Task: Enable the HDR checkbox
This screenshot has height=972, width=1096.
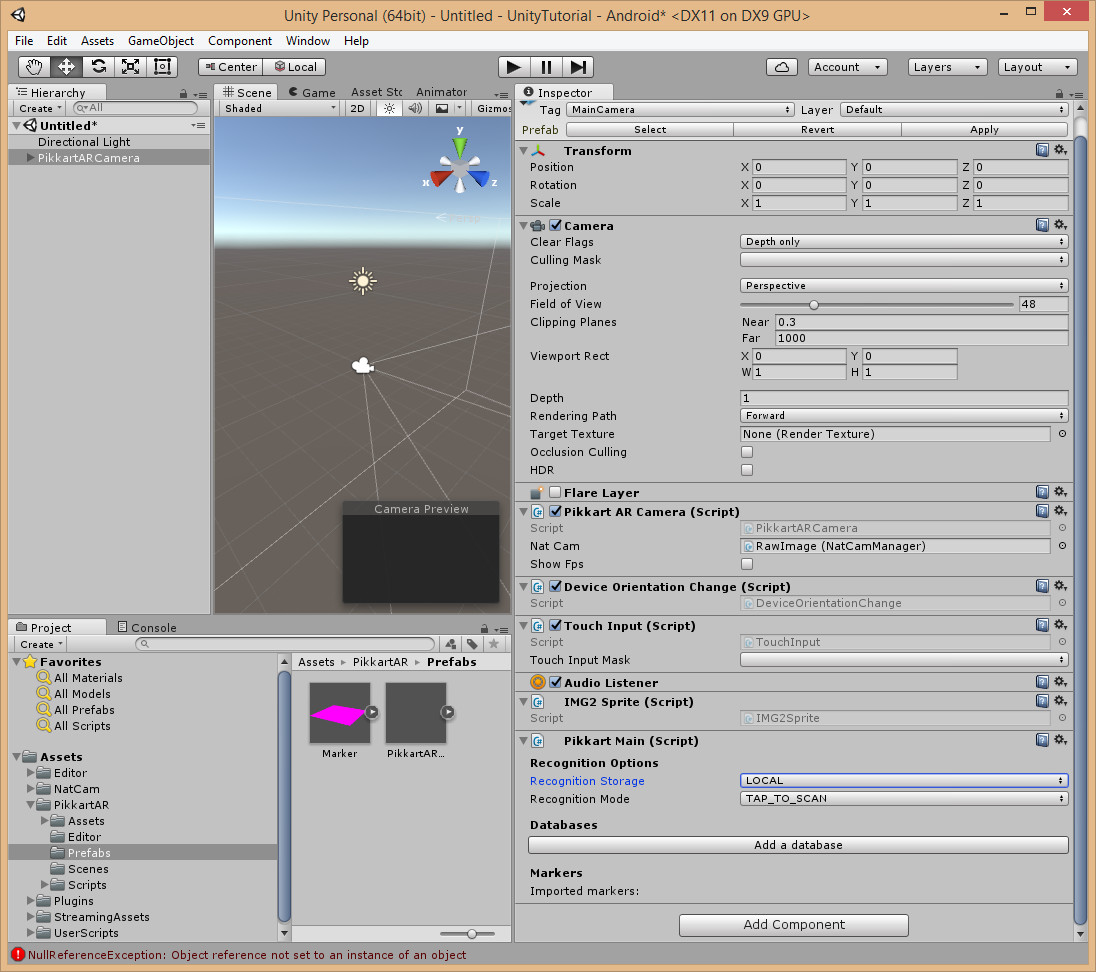Action: (x=747, y=470)
